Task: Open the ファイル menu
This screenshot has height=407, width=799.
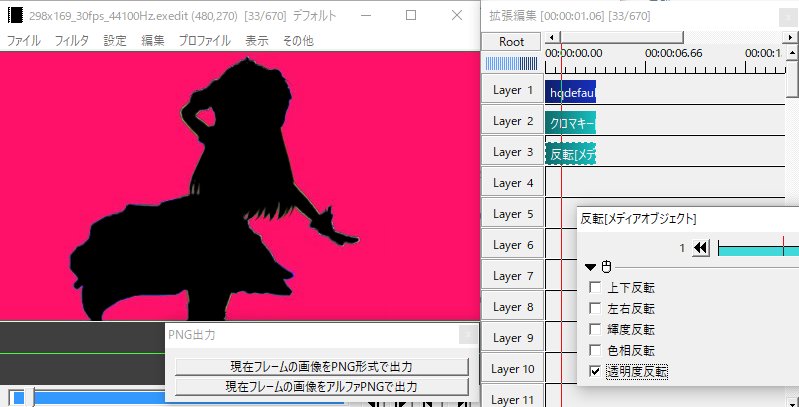Action: click(x=23, y=41)
